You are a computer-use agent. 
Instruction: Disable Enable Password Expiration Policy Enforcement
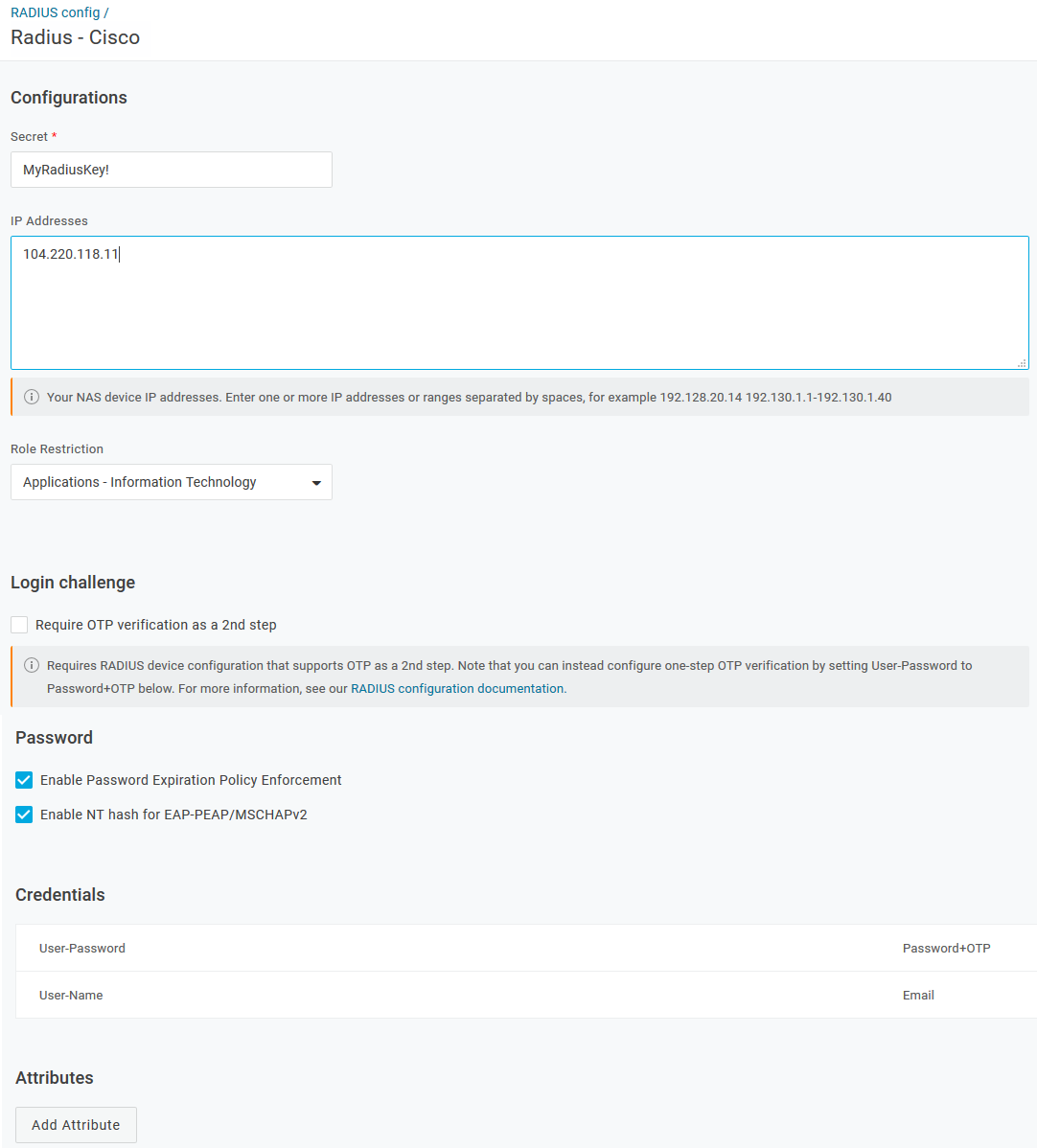(x=23, y=779)
